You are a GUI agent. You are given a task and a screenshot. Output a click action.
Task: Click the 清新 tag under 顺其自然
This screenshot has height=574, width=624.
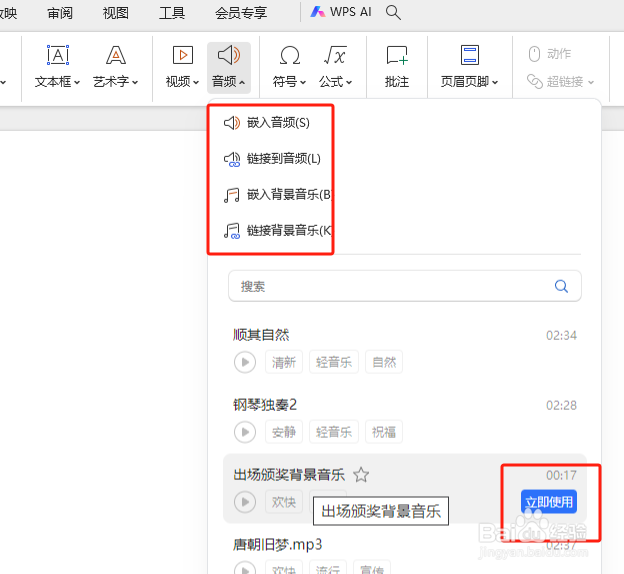coord(284,362)
